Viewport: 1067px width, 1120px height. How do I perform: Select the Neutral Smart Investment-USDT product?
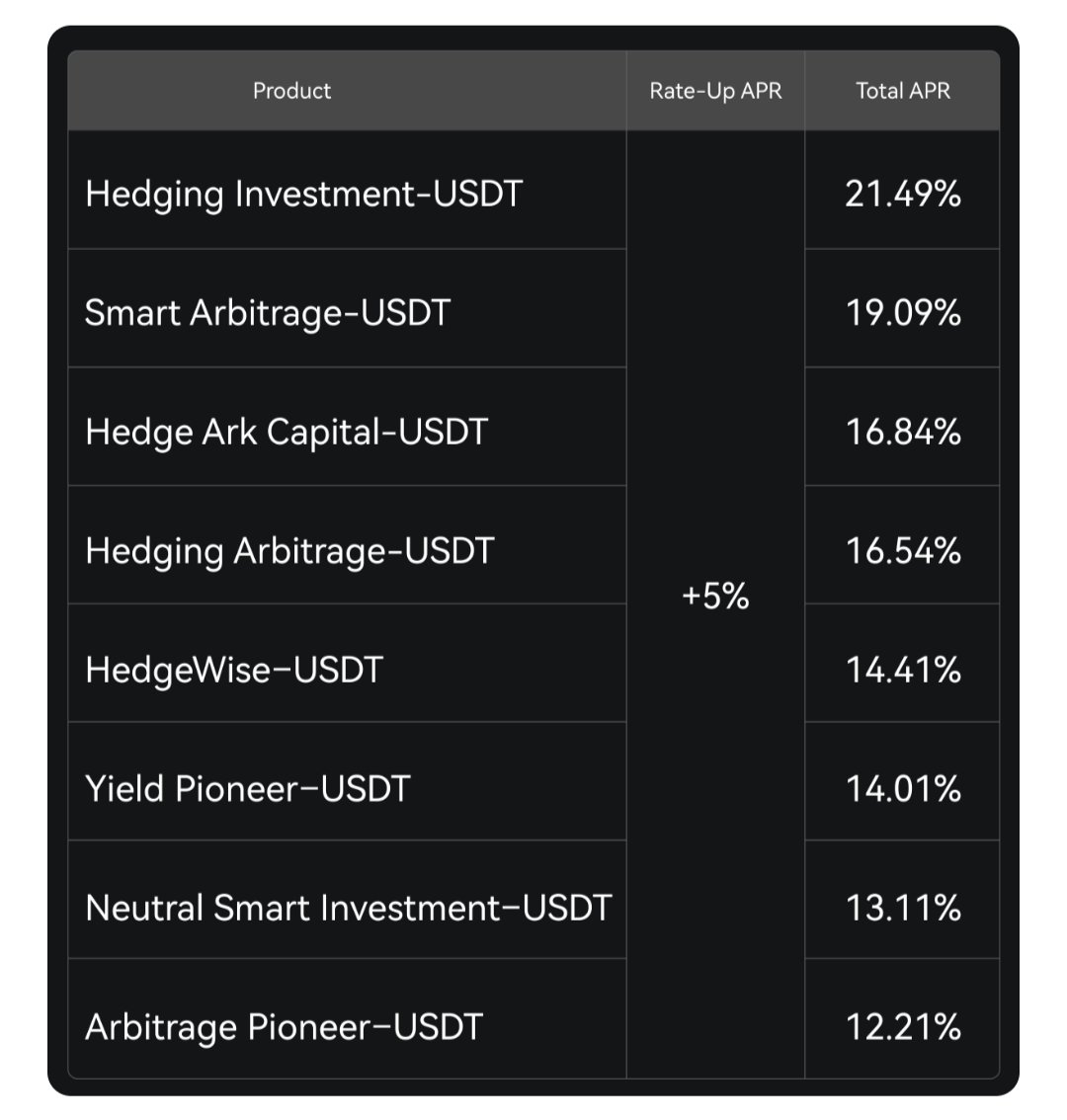[x=348, y=908]
